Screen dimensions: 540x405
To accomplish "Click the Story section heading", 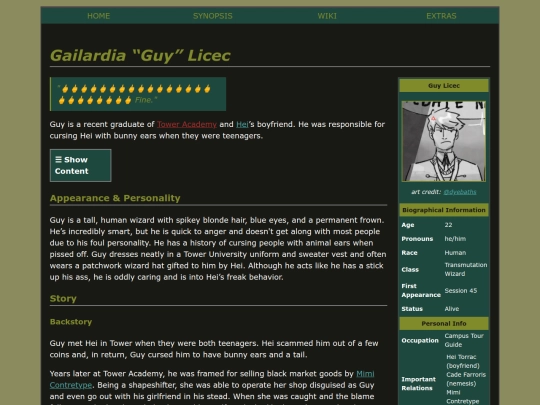I will point(63,298).
